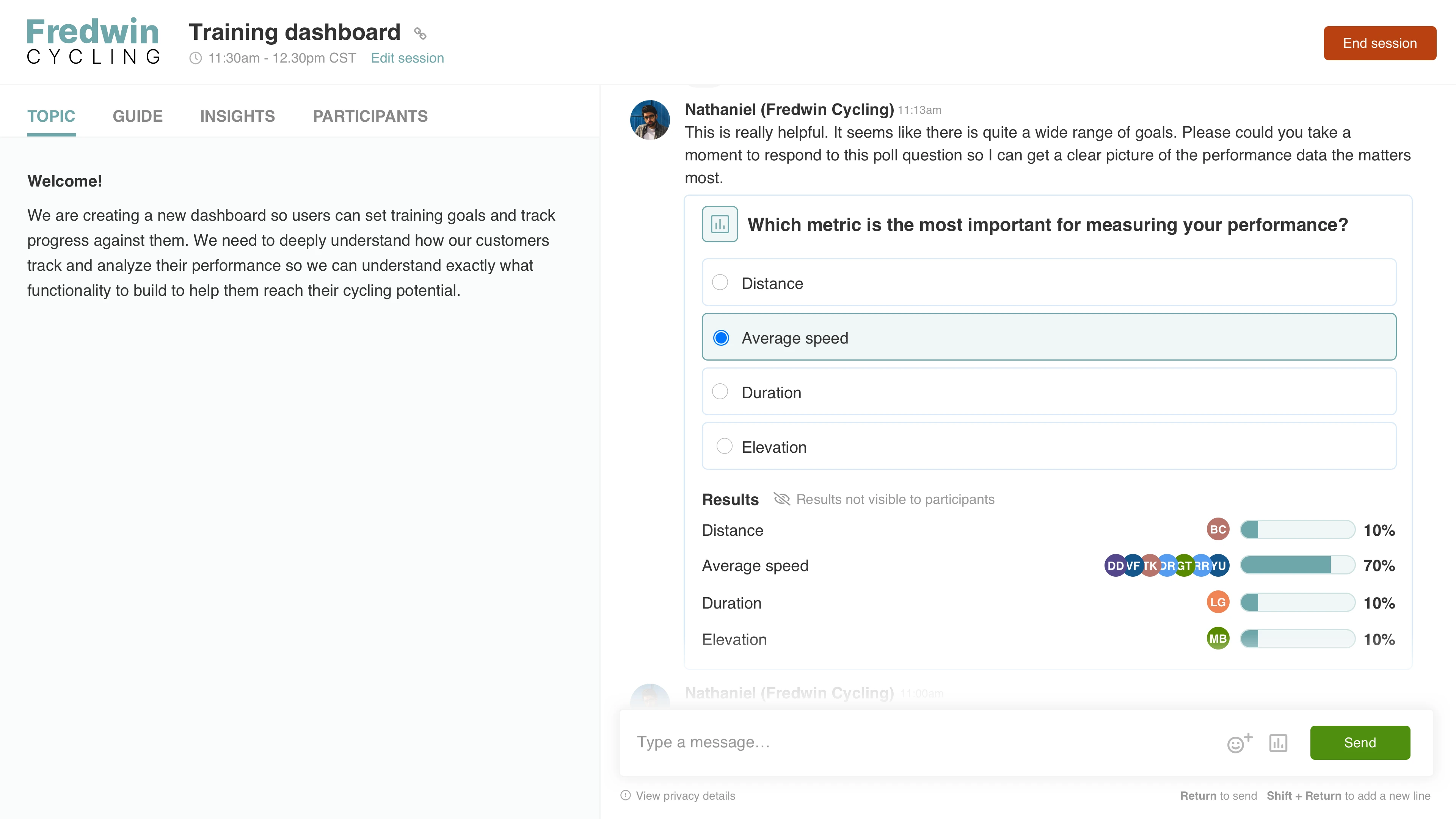Click the MB participant badge on Elevation results

(x=1218, y=639)
